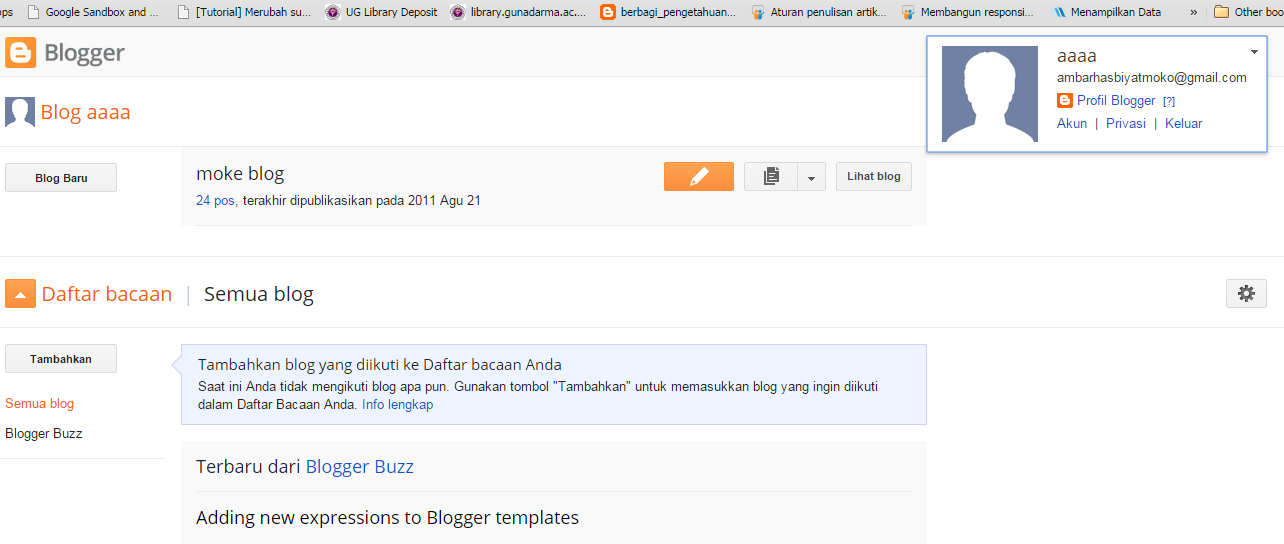Collapse the Daftar bacaan section arrow
Screen dimensions: 1284x544
pyautogui.click(x=20, y=294)
